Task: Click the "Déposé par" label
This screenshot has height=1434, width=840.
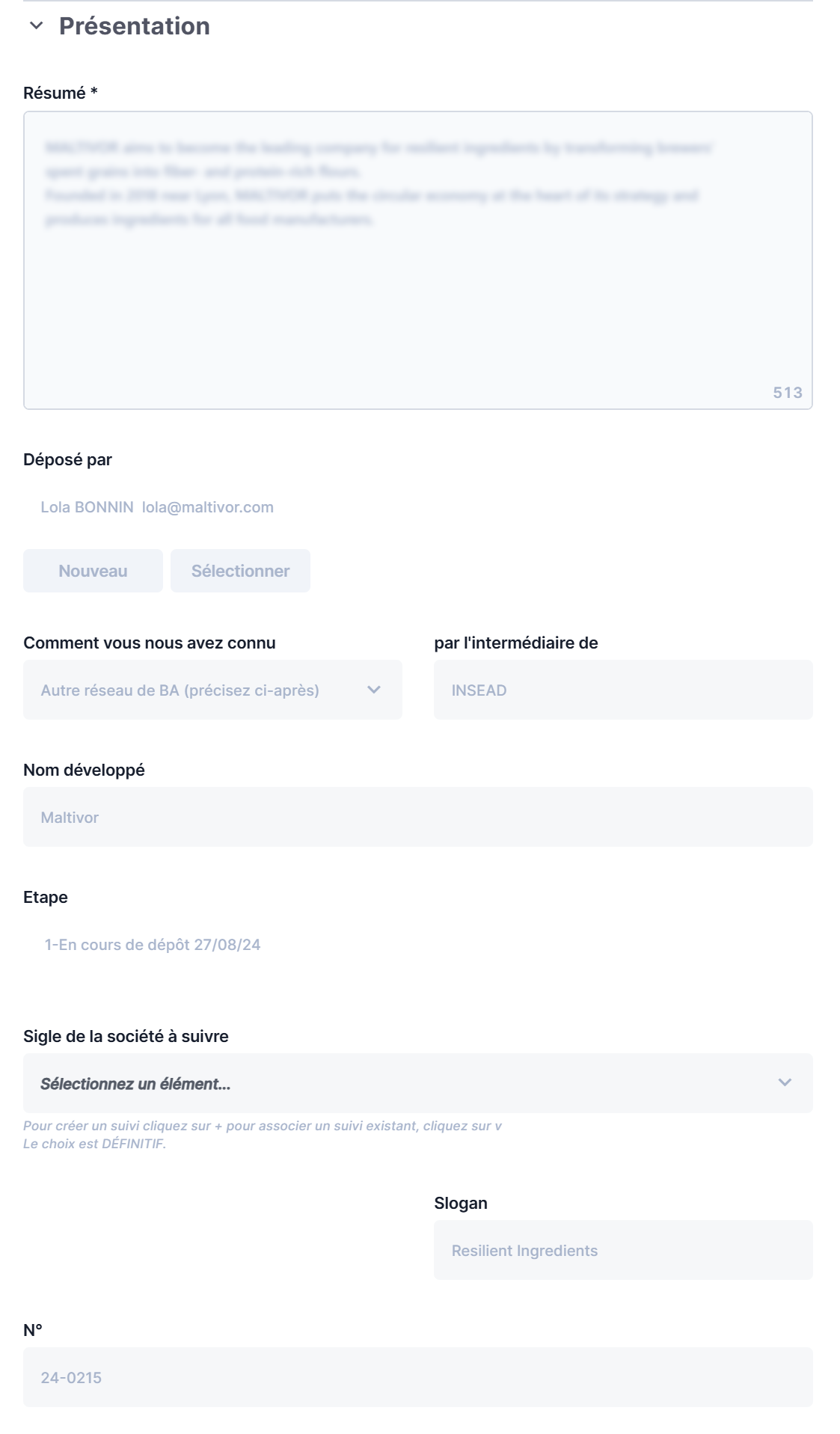Action: point(67,459)
